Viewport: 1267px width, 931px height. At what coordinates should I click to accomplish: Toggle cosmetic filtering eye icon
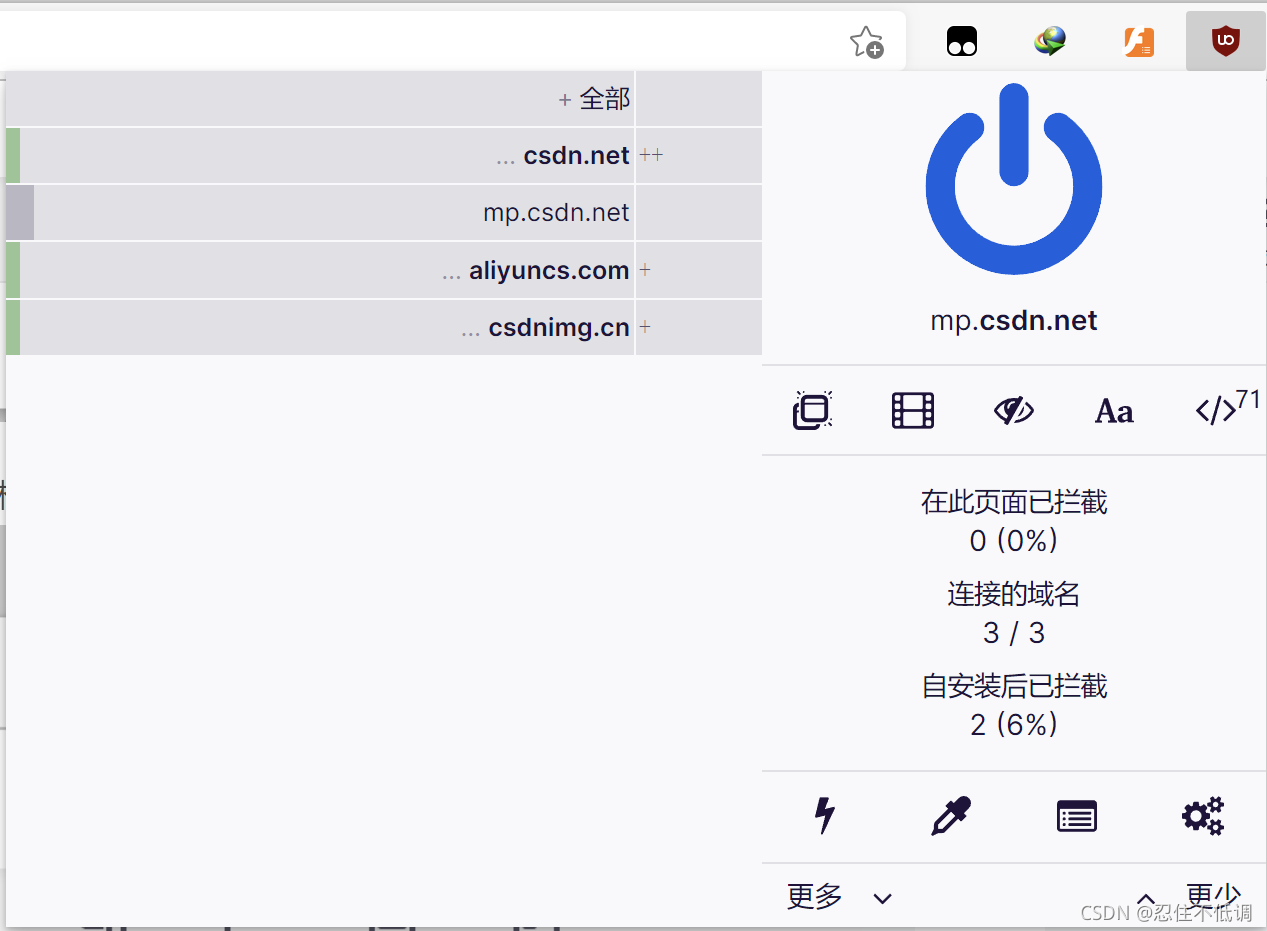point(1014,410)
